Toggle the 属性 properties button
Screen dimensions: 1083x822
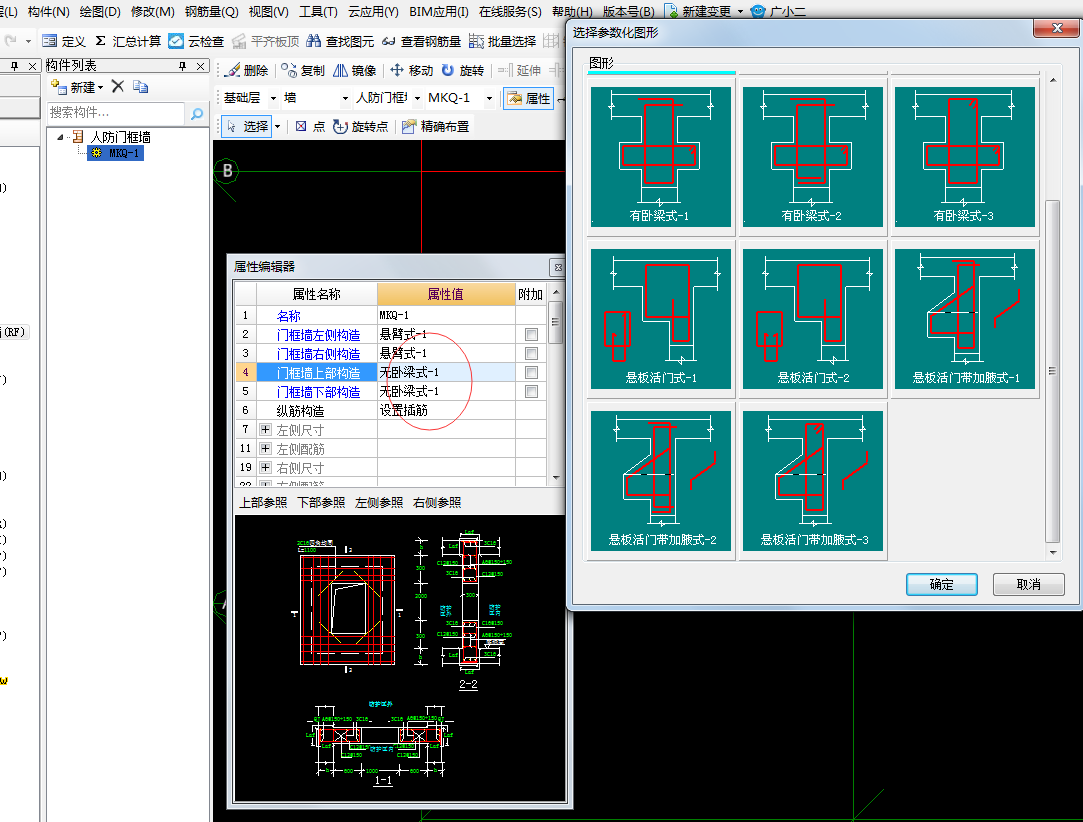click(x=529, y=99)
